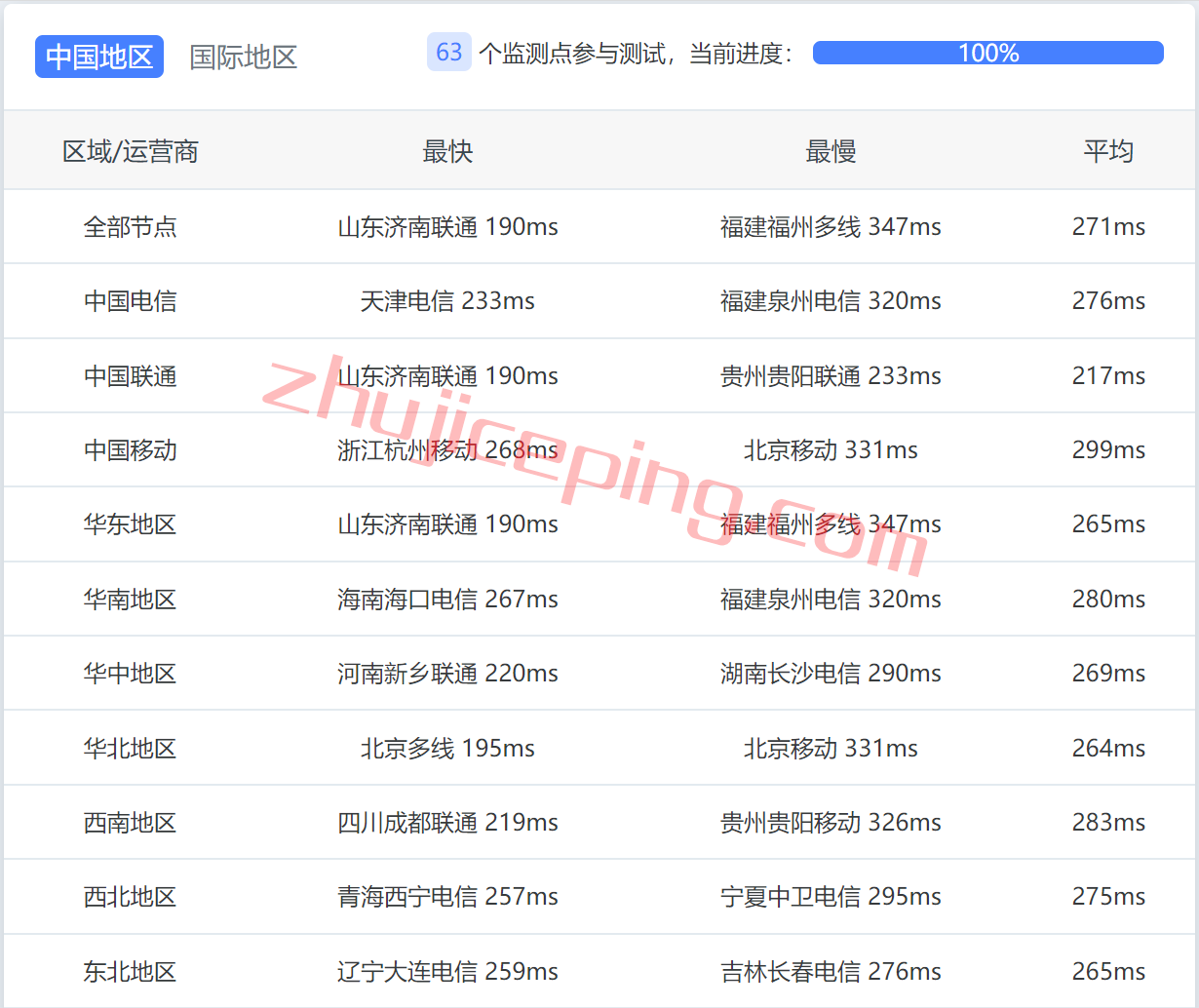The height and width of the screenshot is (1008, 1199).
Task: Click 山东济南联通 190ms in 华东地区 row
Action: (447, 524)
